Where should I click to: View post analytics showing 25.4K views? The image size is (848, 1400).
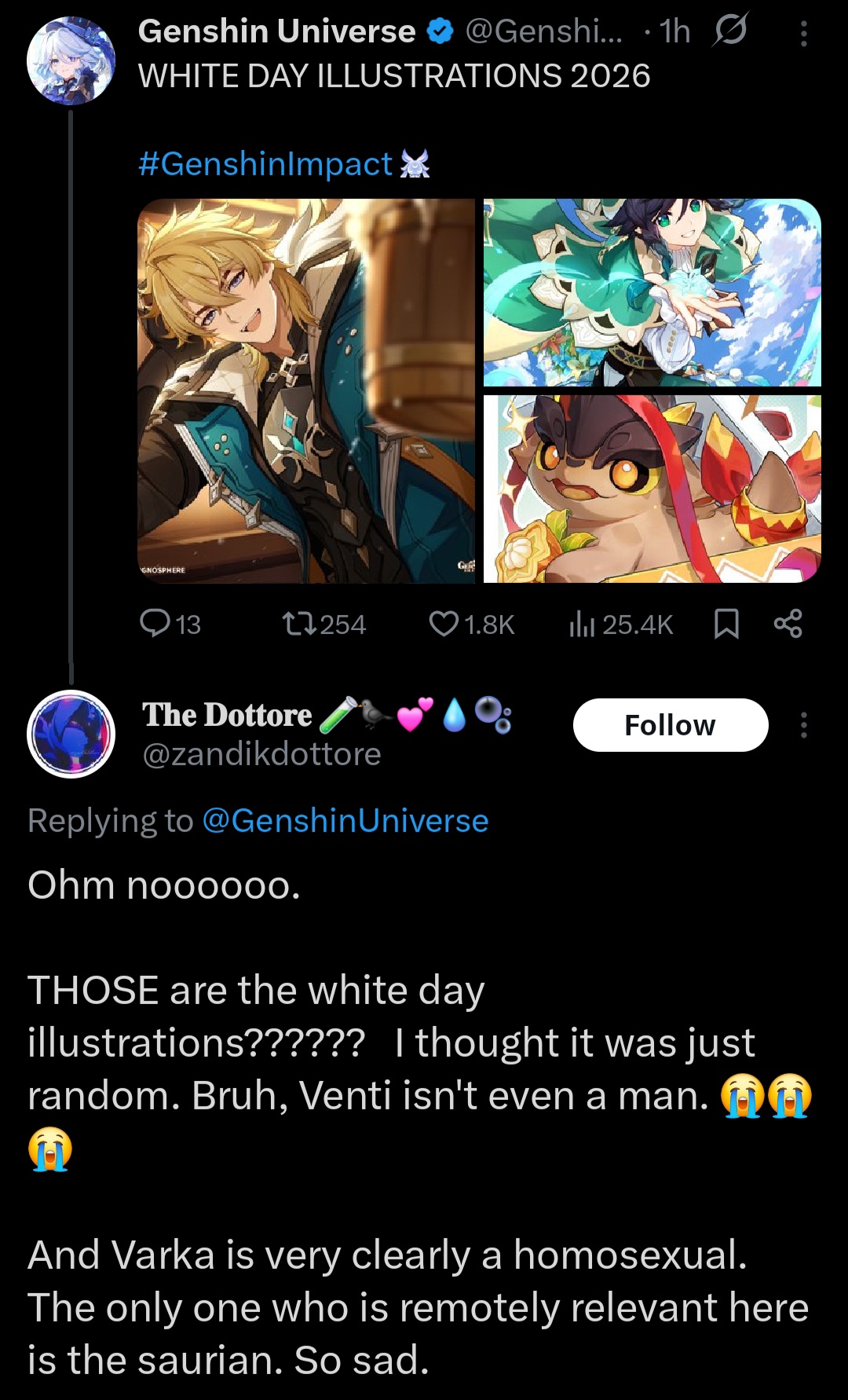tap(620, 625)
